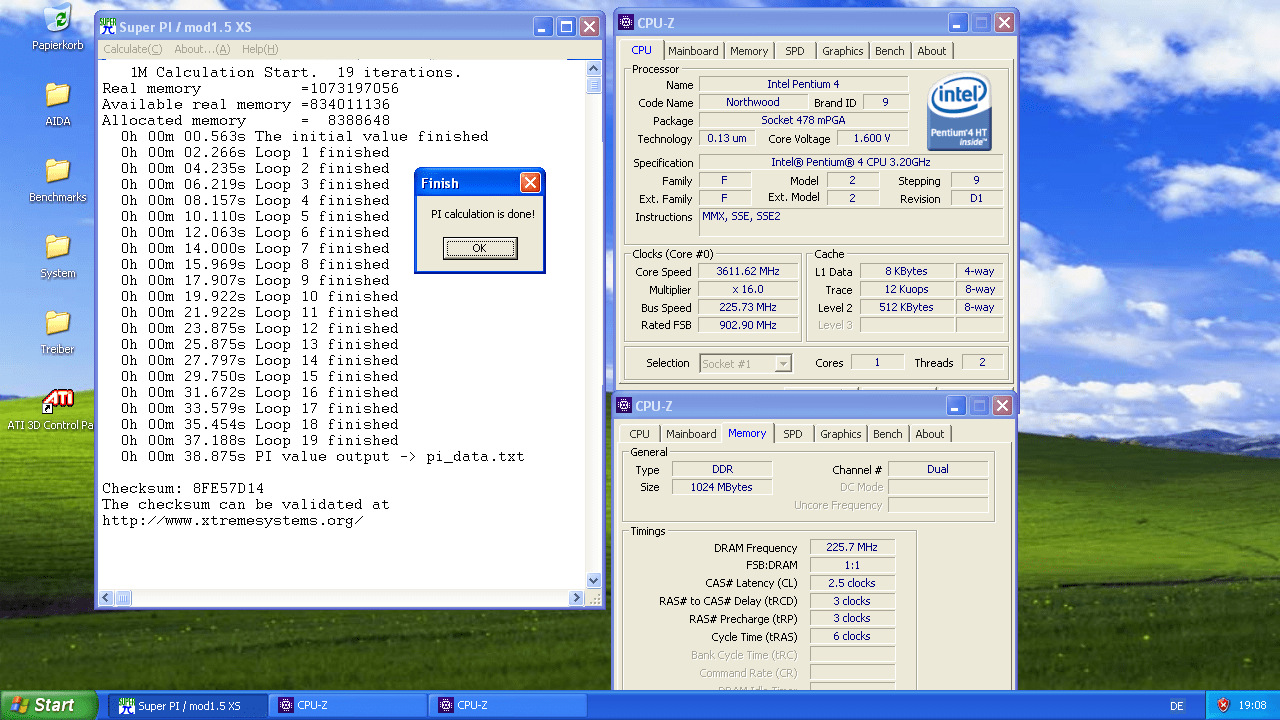Select Bench tab in lower CPU-Z window
This screenshot has height=720, width=1280.
tap(887, 434)
